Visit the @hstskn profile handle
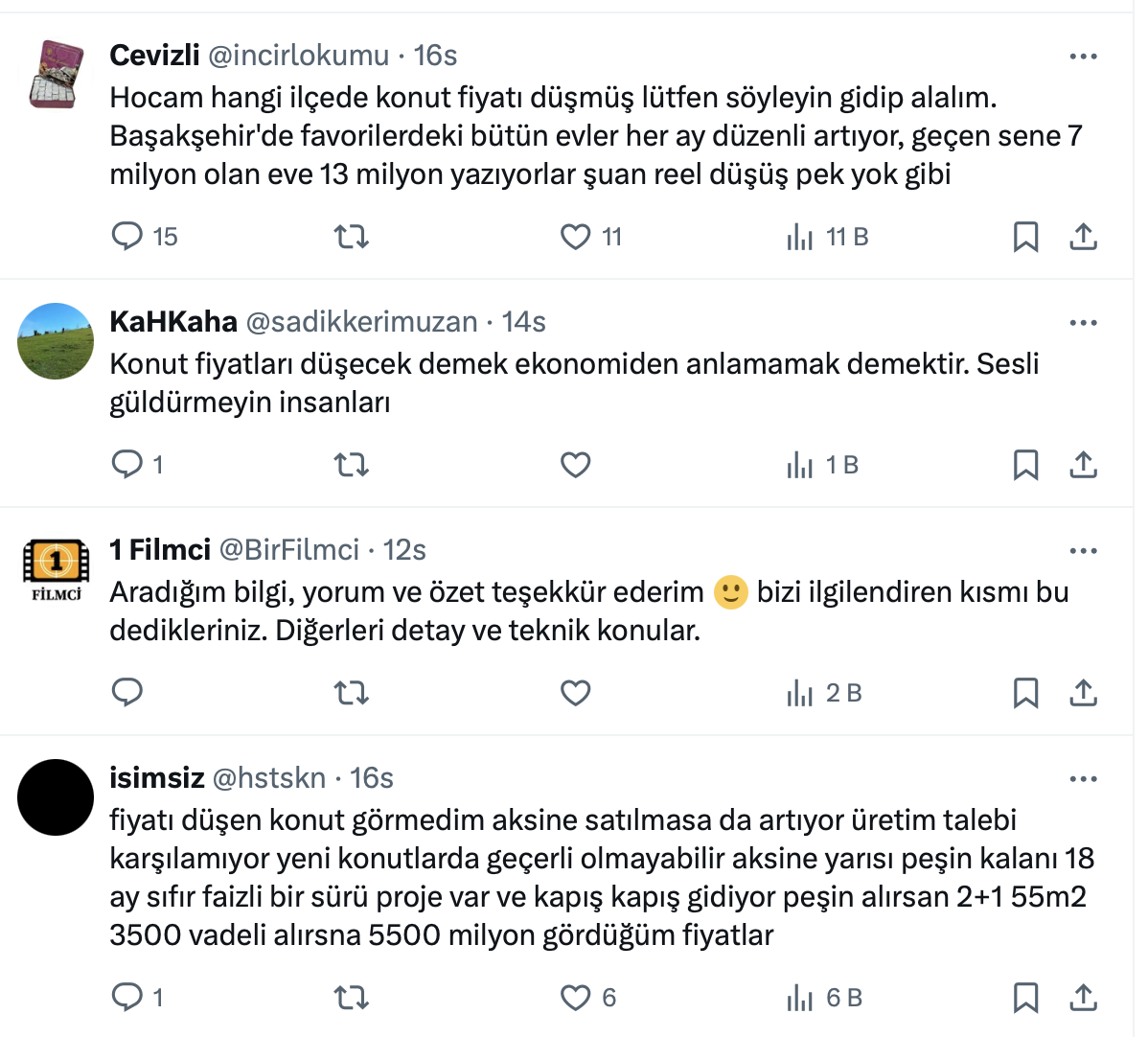Image resolution: width=1148 pixels, height=1037 pixels. pyautogui.click(x=269, y=778)
